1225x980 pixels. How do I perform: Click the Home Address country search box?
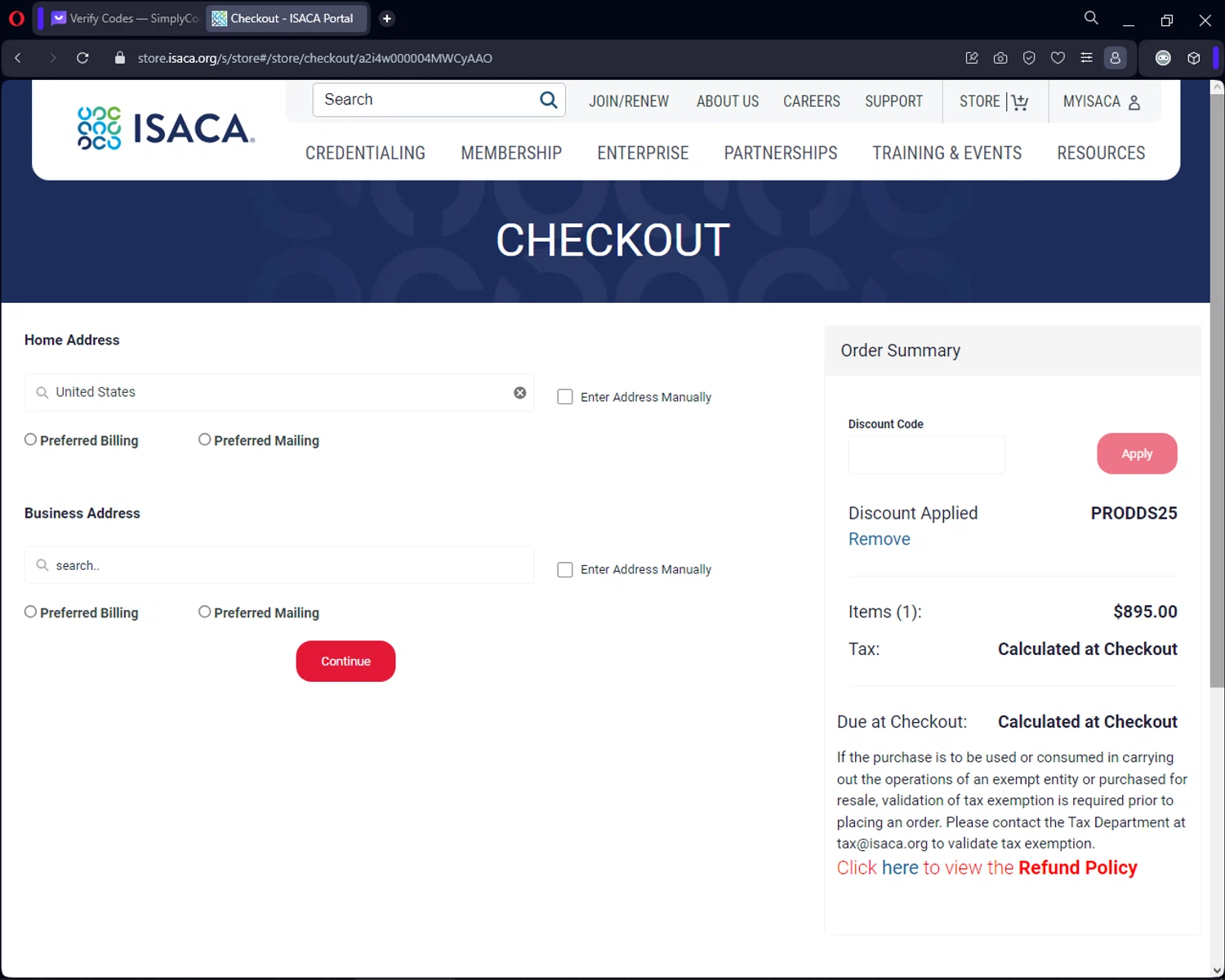(279, 393)
